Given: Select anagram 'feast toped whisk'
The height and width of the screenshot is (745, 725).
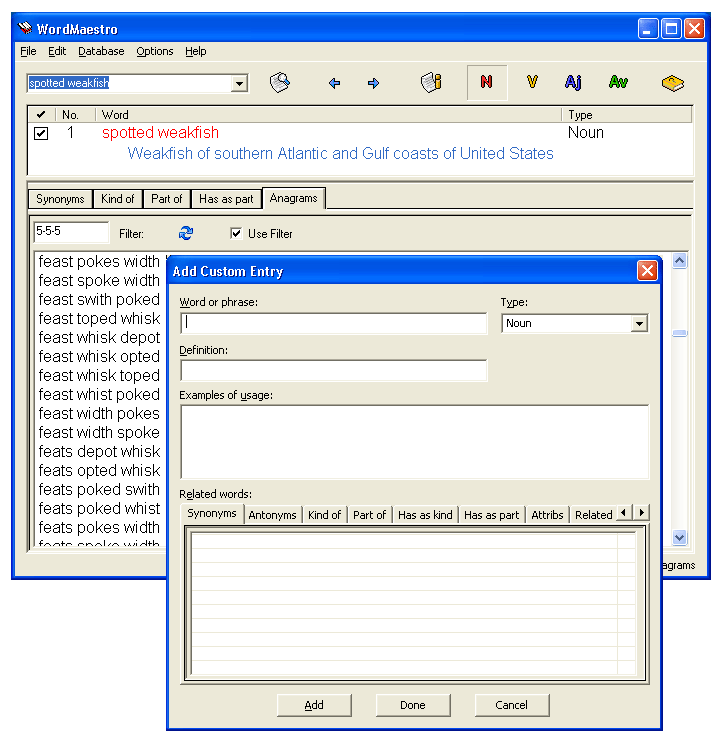Looking at the screenshot, I should (x=99, y=318).
